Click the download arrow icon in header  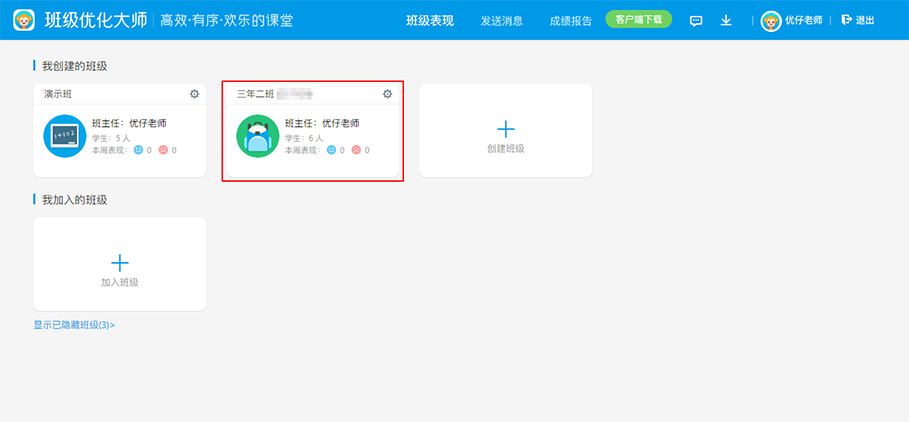[x=726, y=21]
